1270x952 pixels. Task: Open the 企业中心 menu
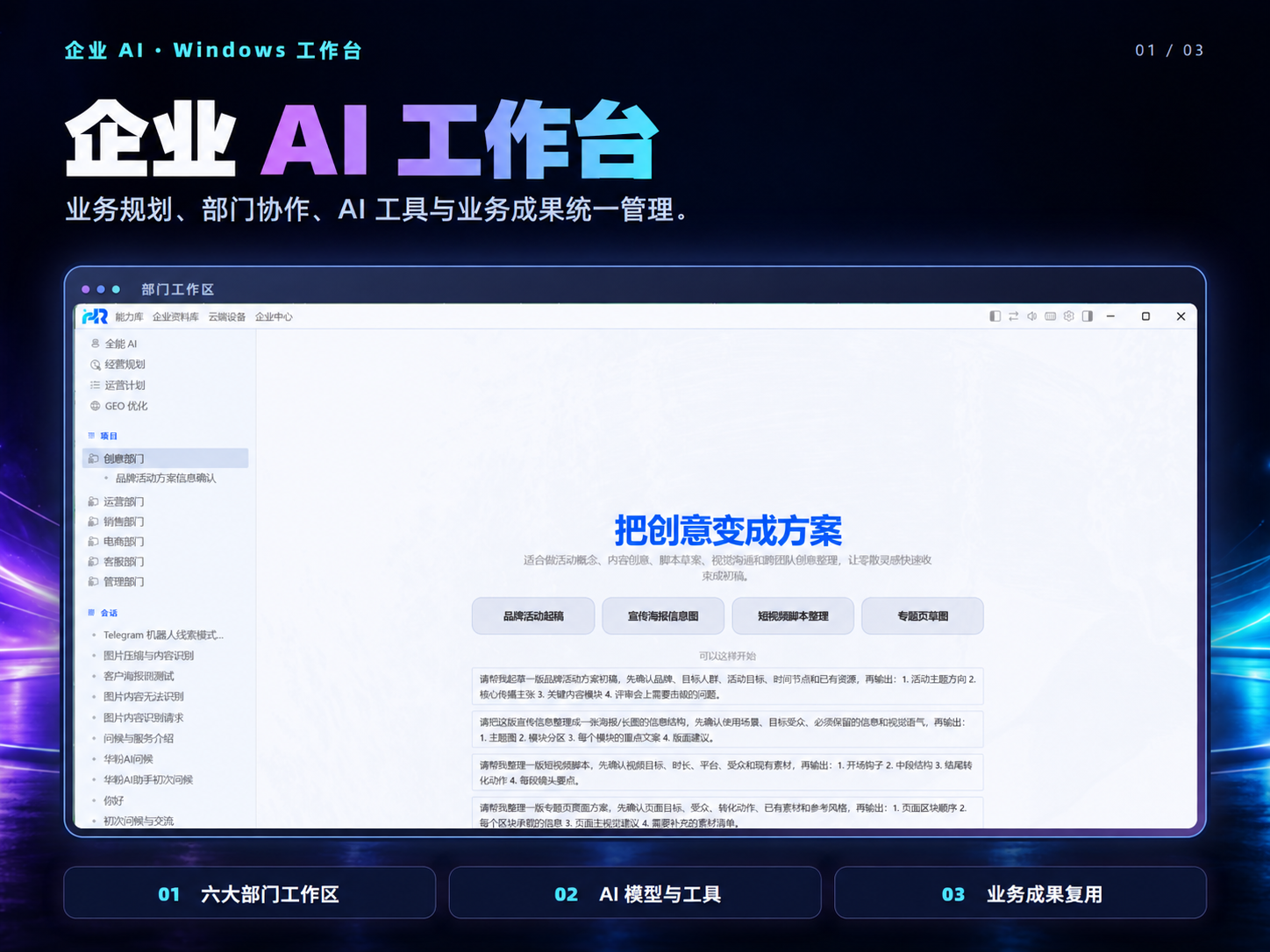(x=274, y=316)
